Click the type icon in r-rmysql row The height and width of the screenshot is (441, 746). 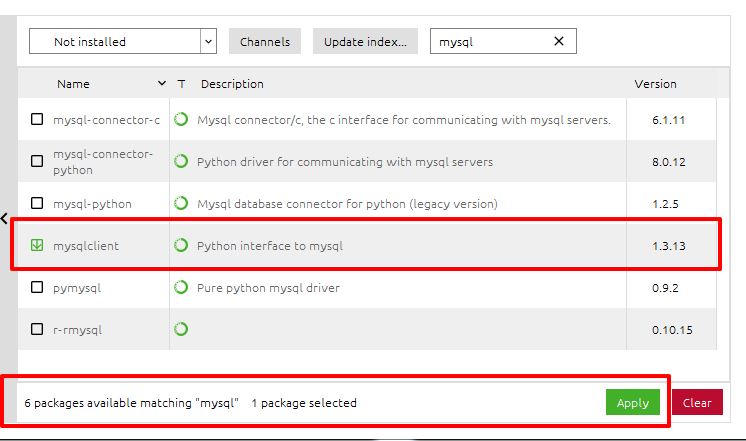181,329
